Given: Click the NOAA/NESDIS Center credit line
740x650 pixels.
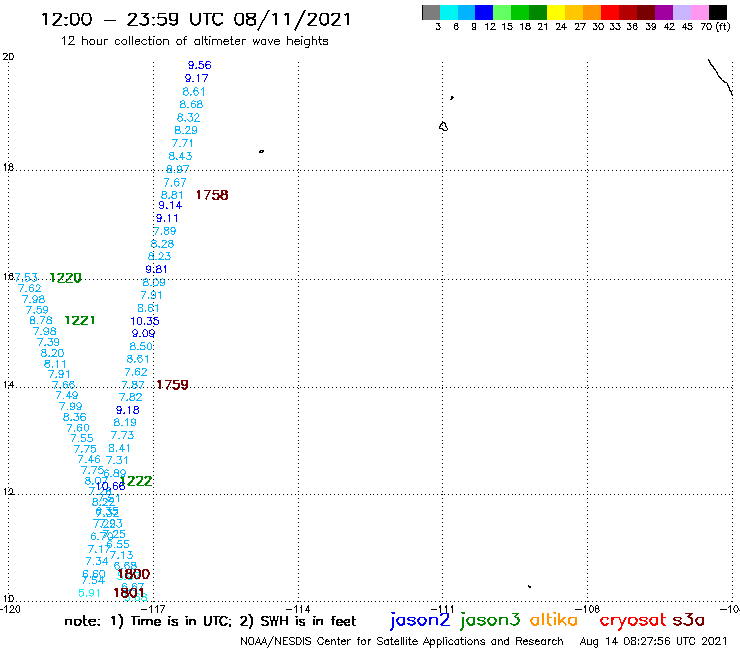Looking at the screenshot, I should [x=402, y=641].
